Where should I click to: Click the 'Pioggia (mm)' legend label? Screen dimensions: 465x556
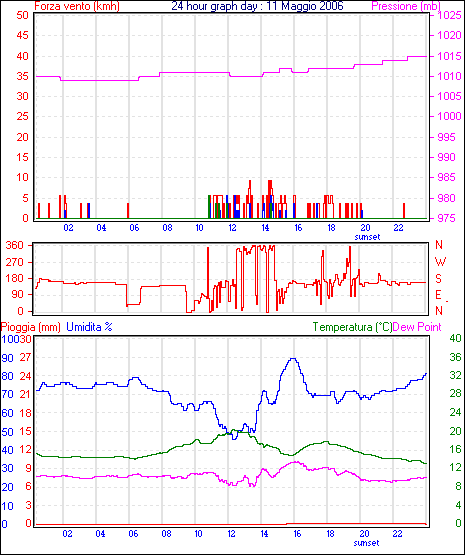[31, 327]
